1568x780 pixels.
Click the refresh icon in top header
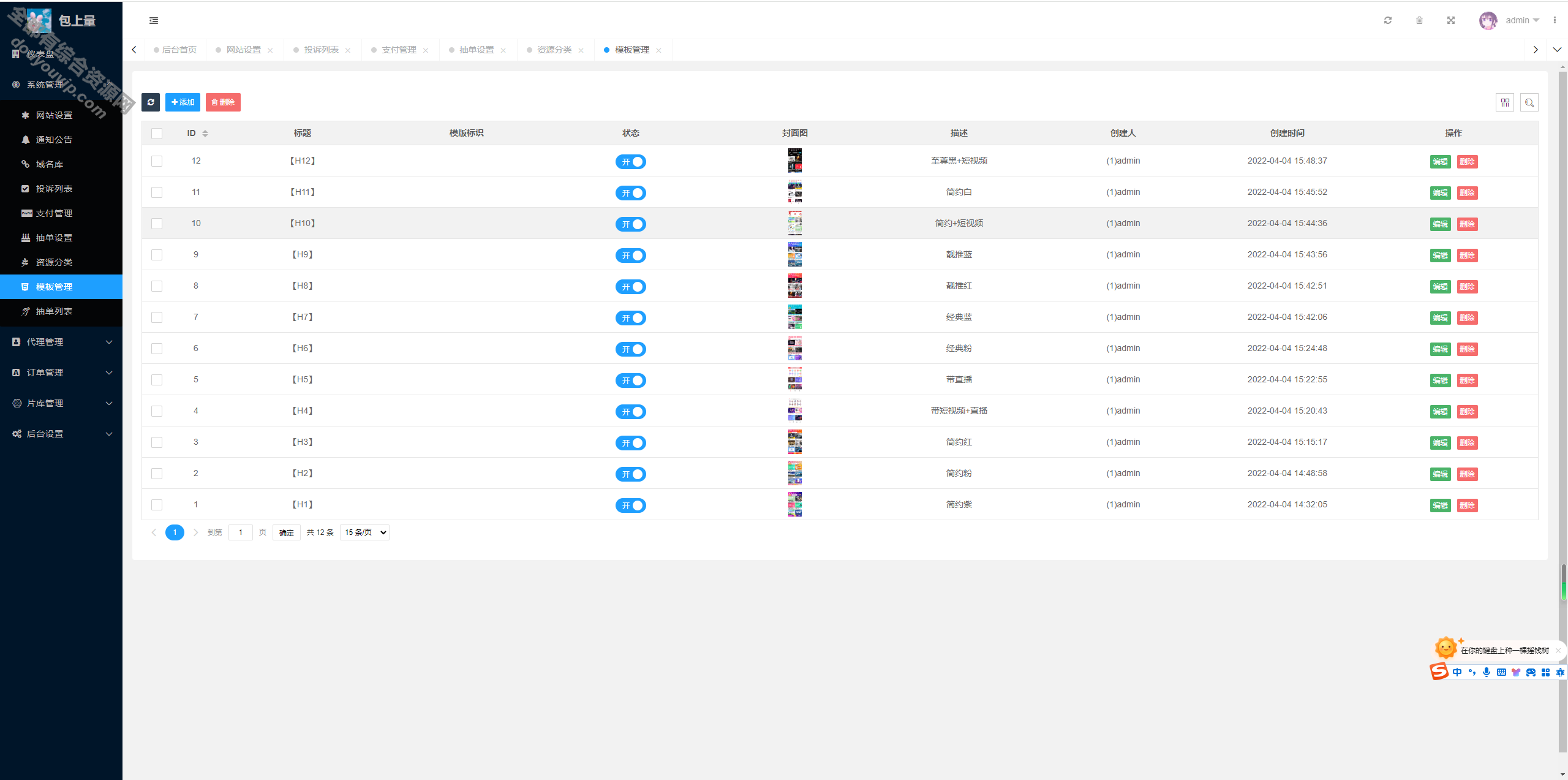click(1388, 20)
